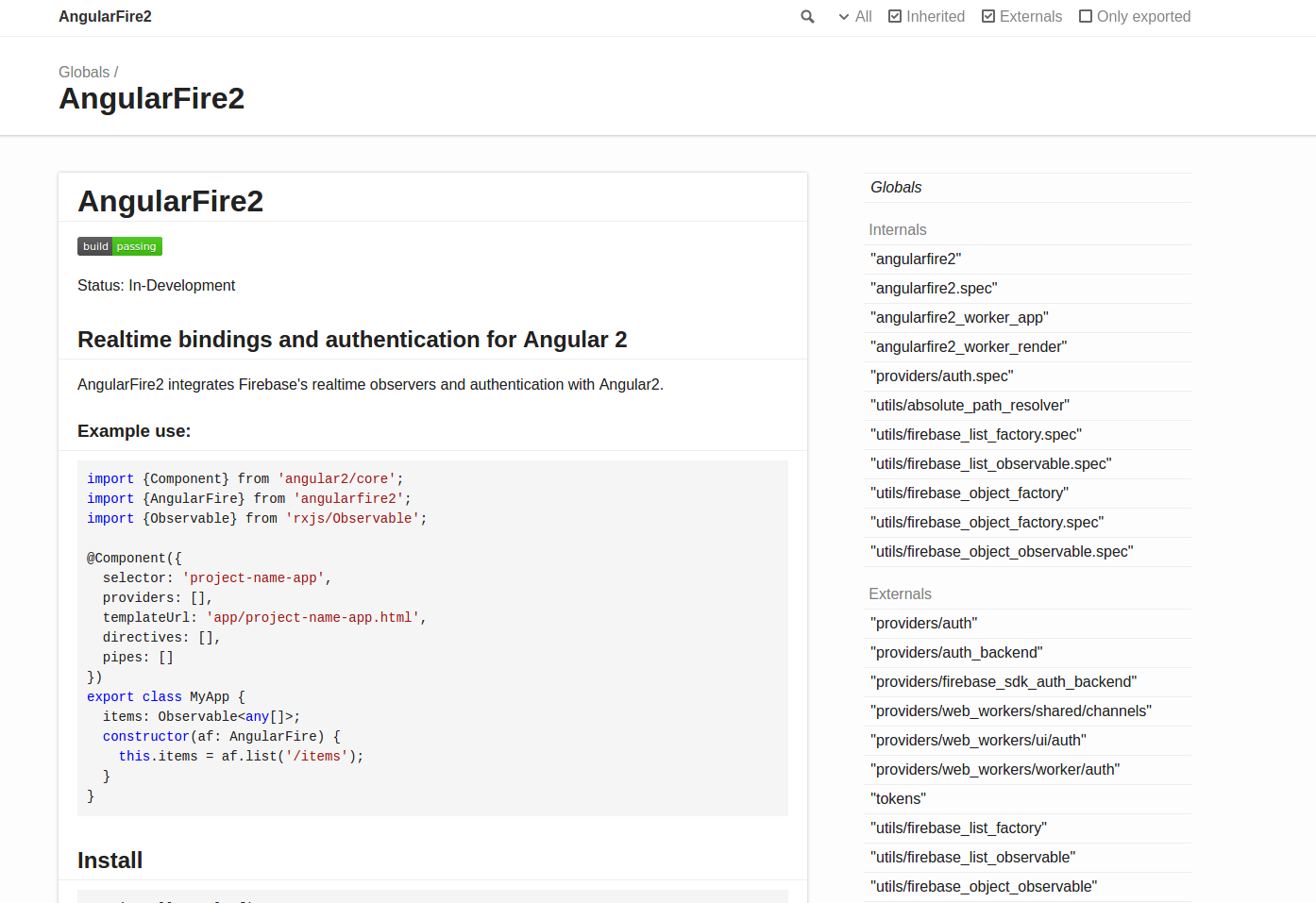Screen dimensions: 1316x903
Task: Click the "Example use:" heading
Action: (134, 431)
